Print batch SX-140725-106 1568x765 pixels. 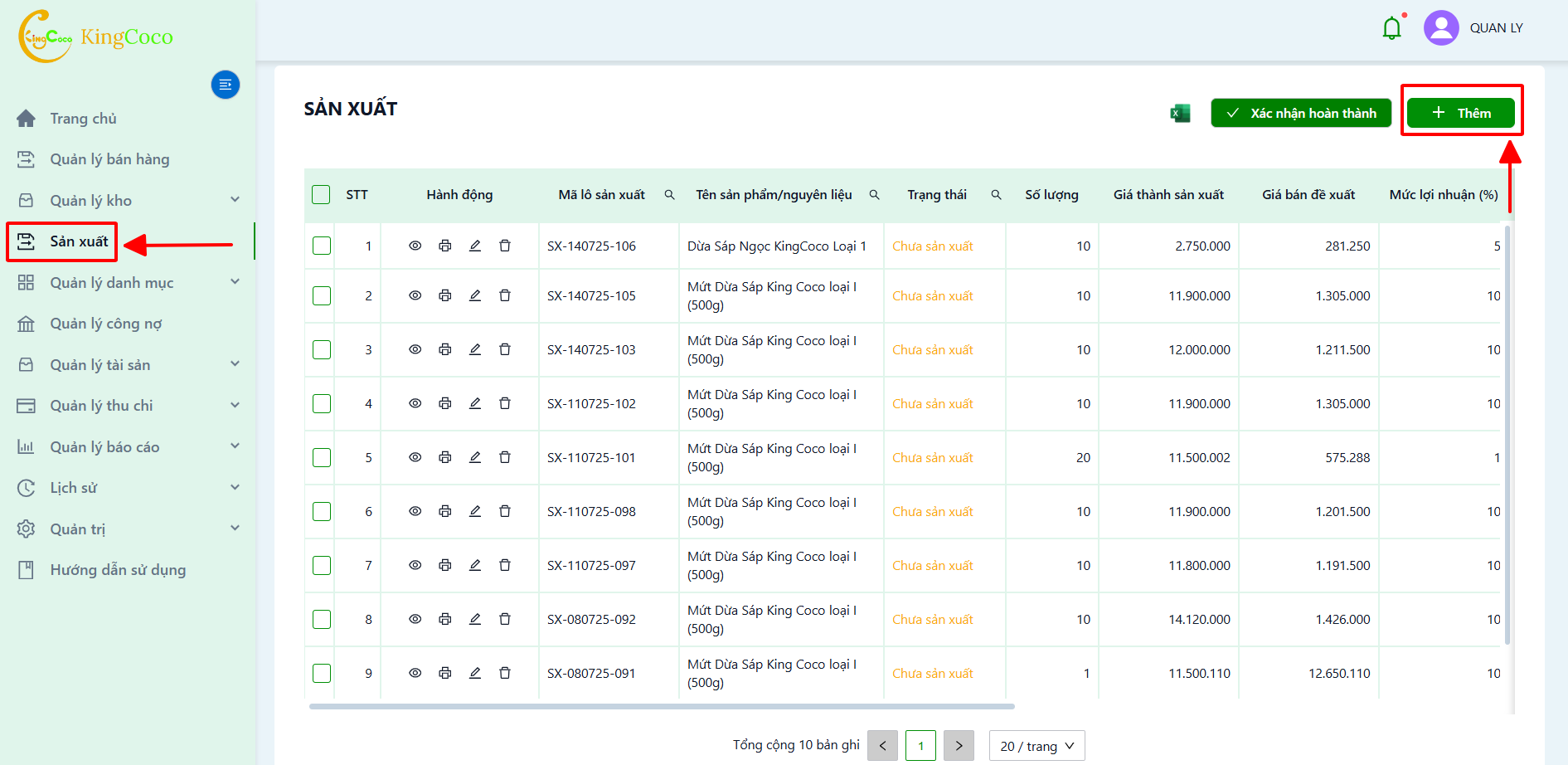(445, 246)
